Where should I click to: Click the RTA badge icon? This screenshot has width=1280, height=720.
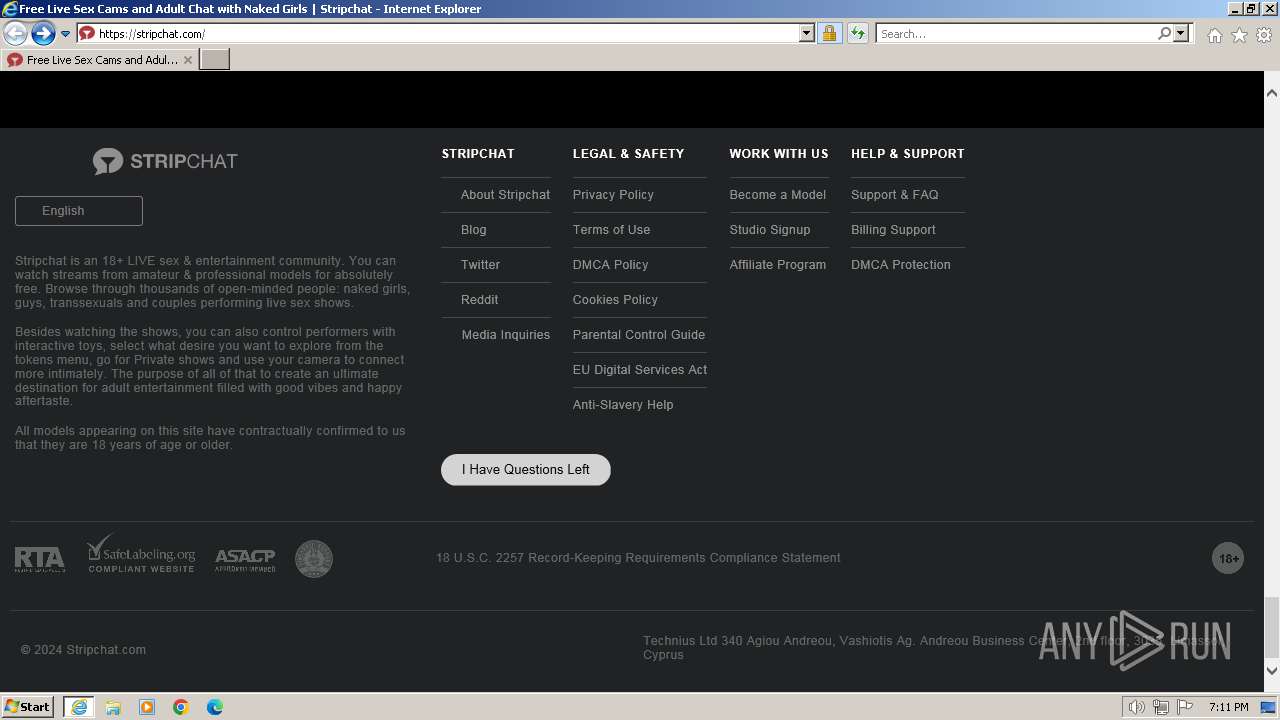(40, 559)
